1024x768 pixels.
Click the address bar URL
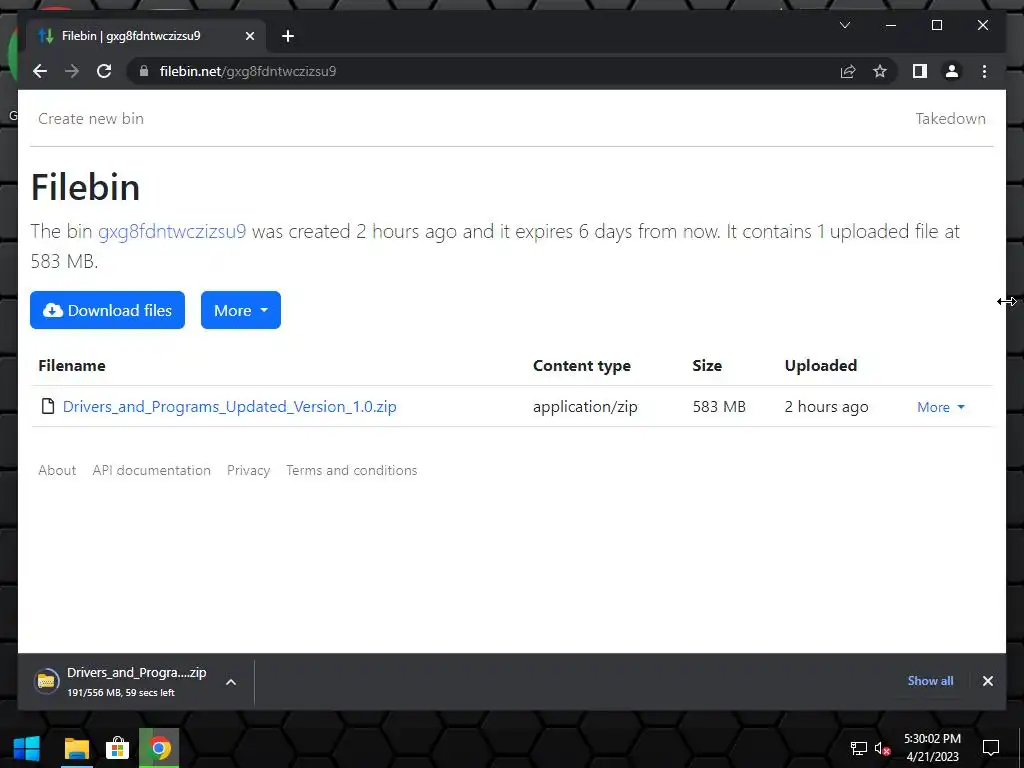coord(248,71)
